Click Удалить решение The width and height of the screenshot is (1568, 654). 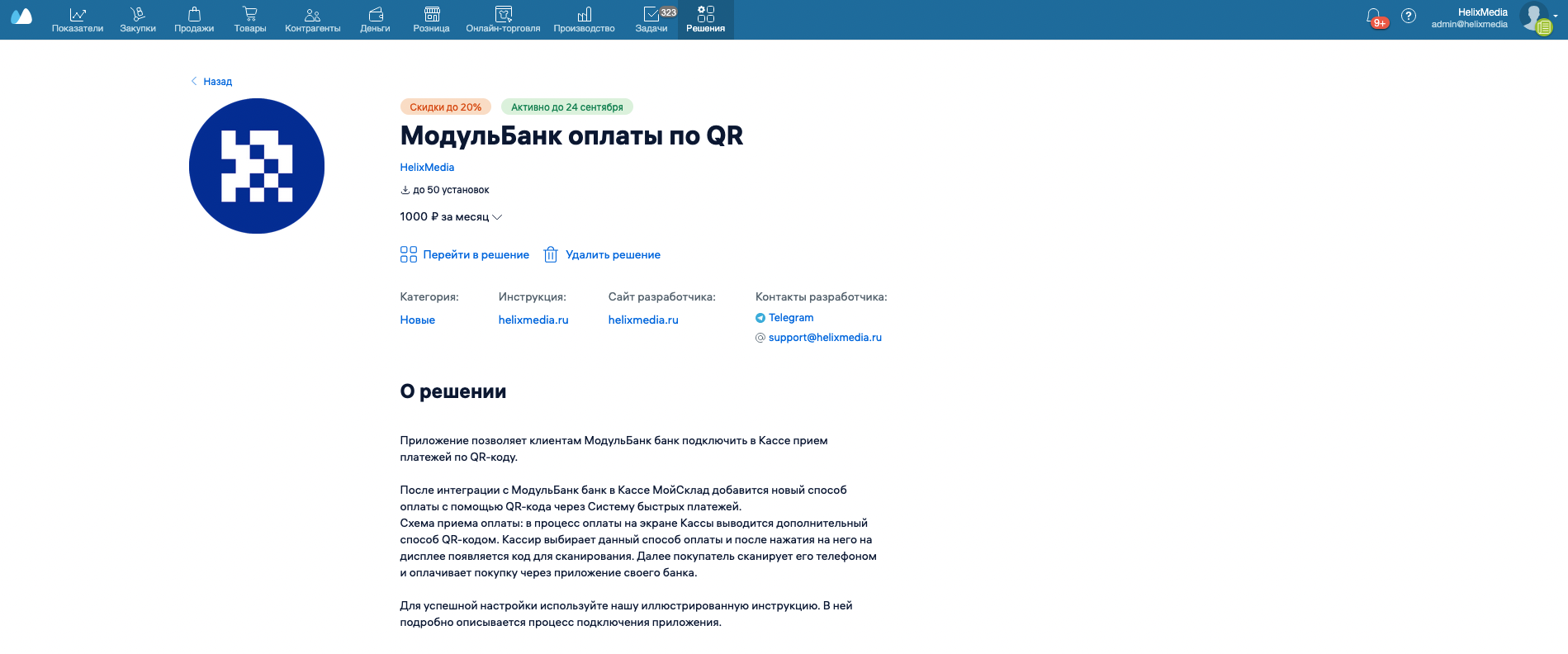(602, 254)
